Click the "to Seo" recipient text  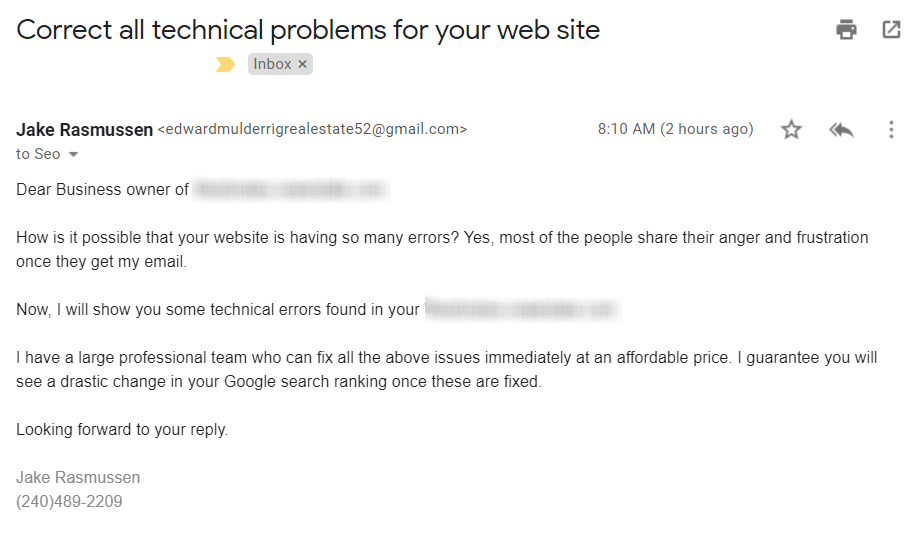click(x=38, y=154)
